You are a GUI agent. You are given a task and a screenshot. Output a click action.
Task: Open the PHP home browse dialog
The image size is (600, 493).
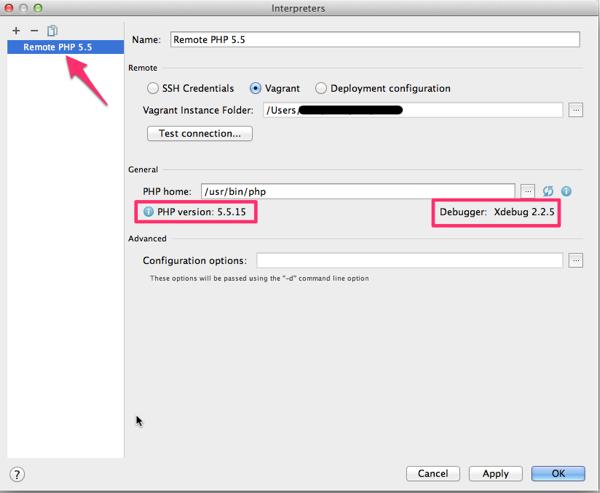528,191
